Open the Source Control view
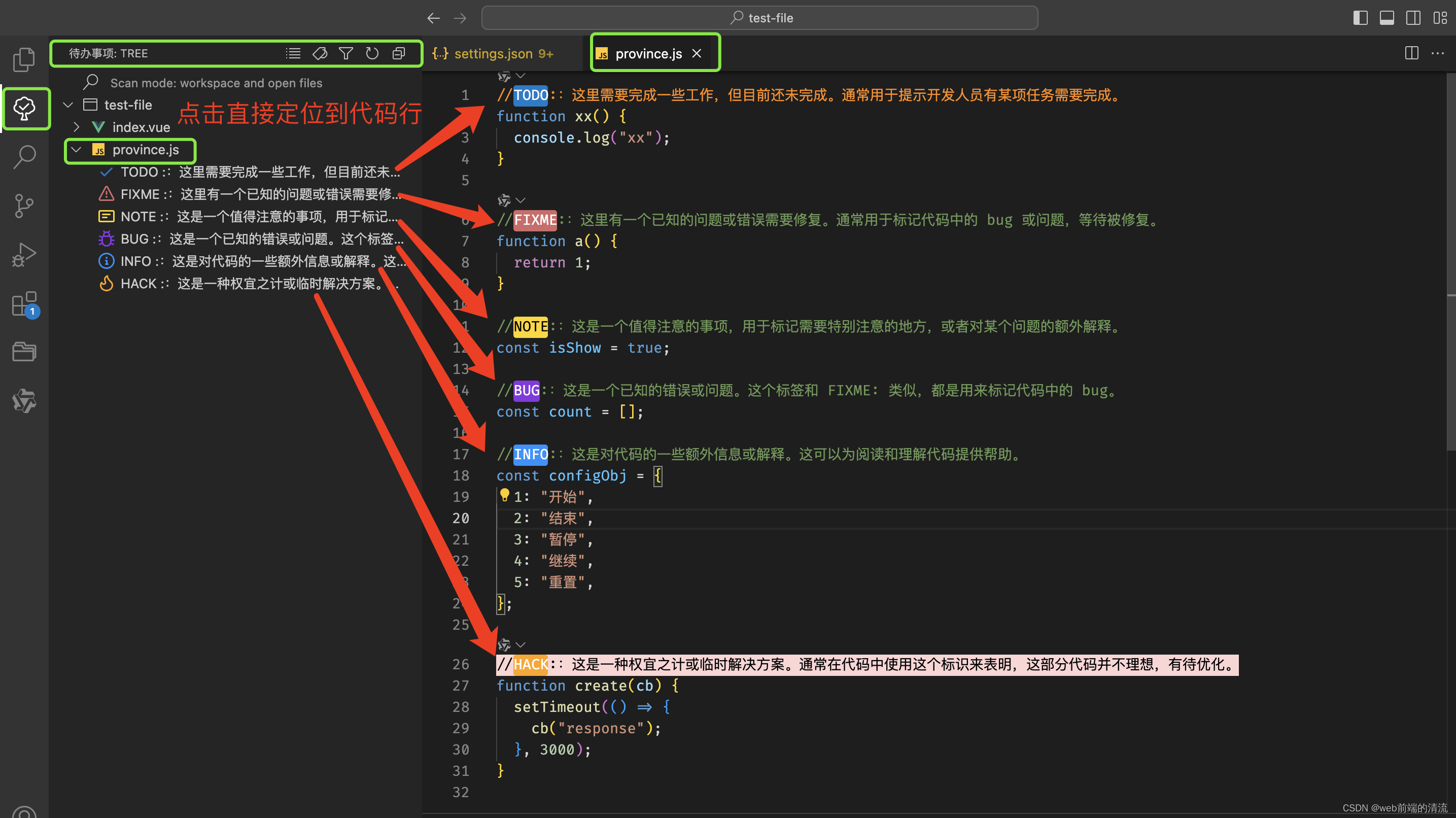1456x818 pixels. coord(24,205)
